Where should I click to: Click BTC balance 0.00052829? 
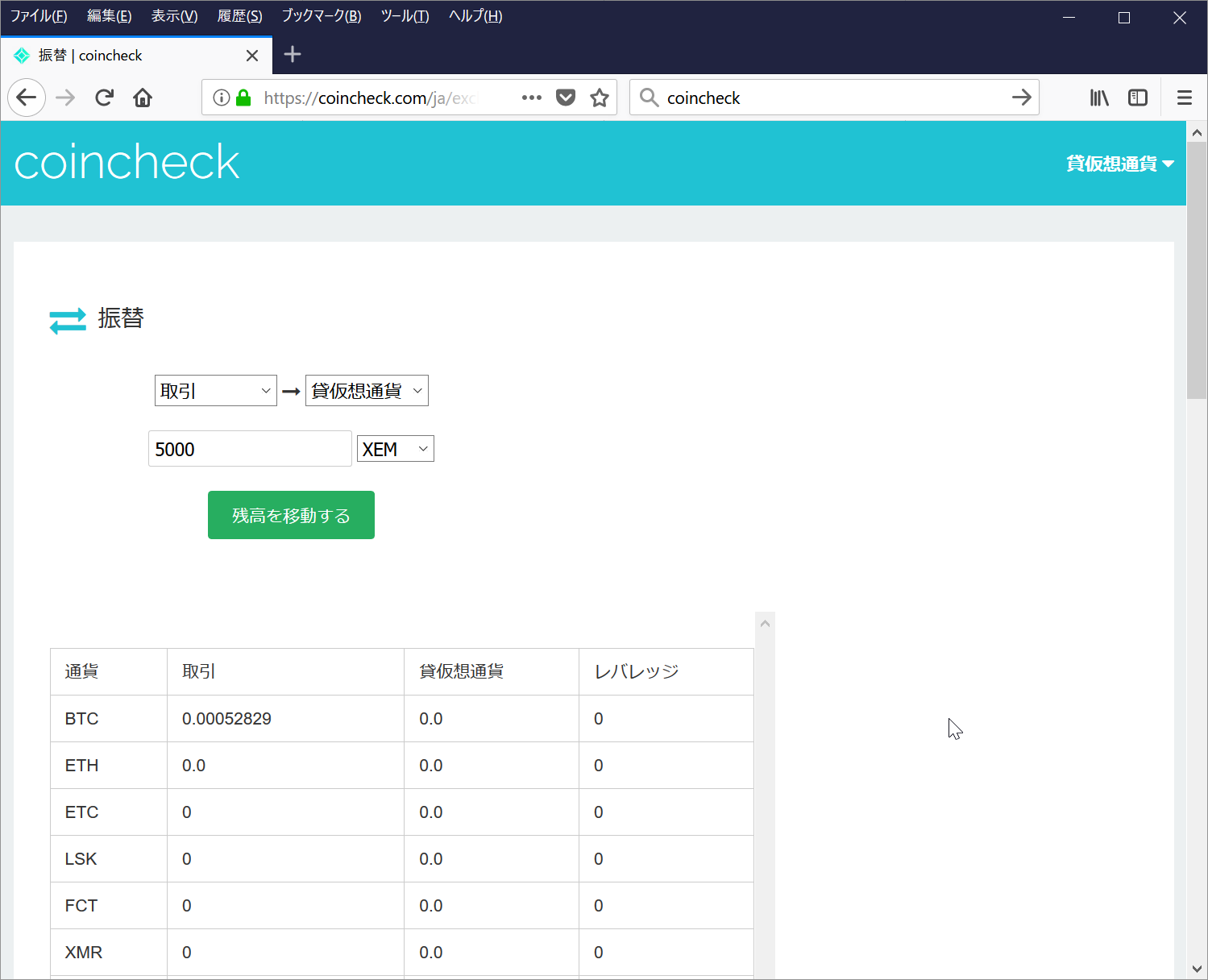tap(226, 719)
